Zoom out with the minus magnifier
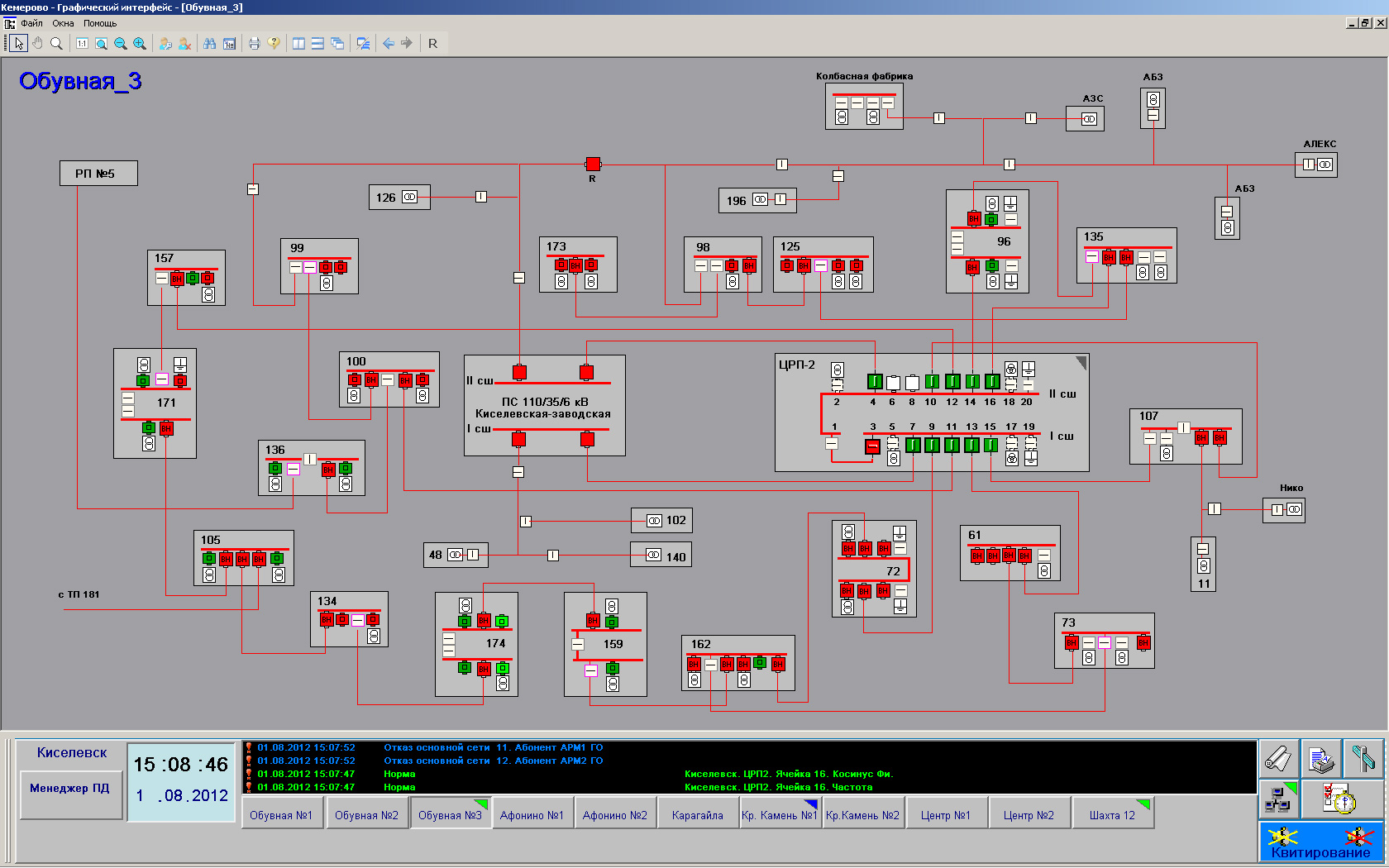 pyautogui.click(x=121, y=43)
